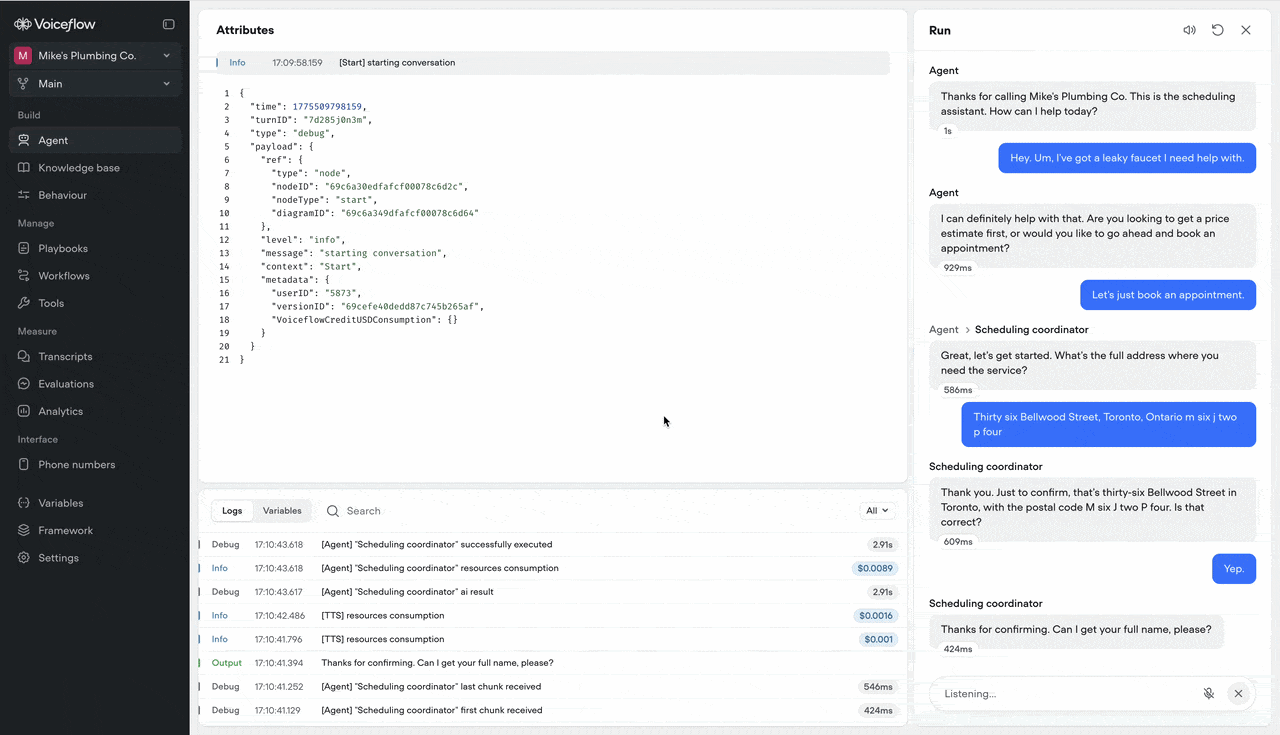The height and width of the screenshot is (735, 1280).
Task: Toggle microphone mute in Listening bar
Action: coord(1209,693)
